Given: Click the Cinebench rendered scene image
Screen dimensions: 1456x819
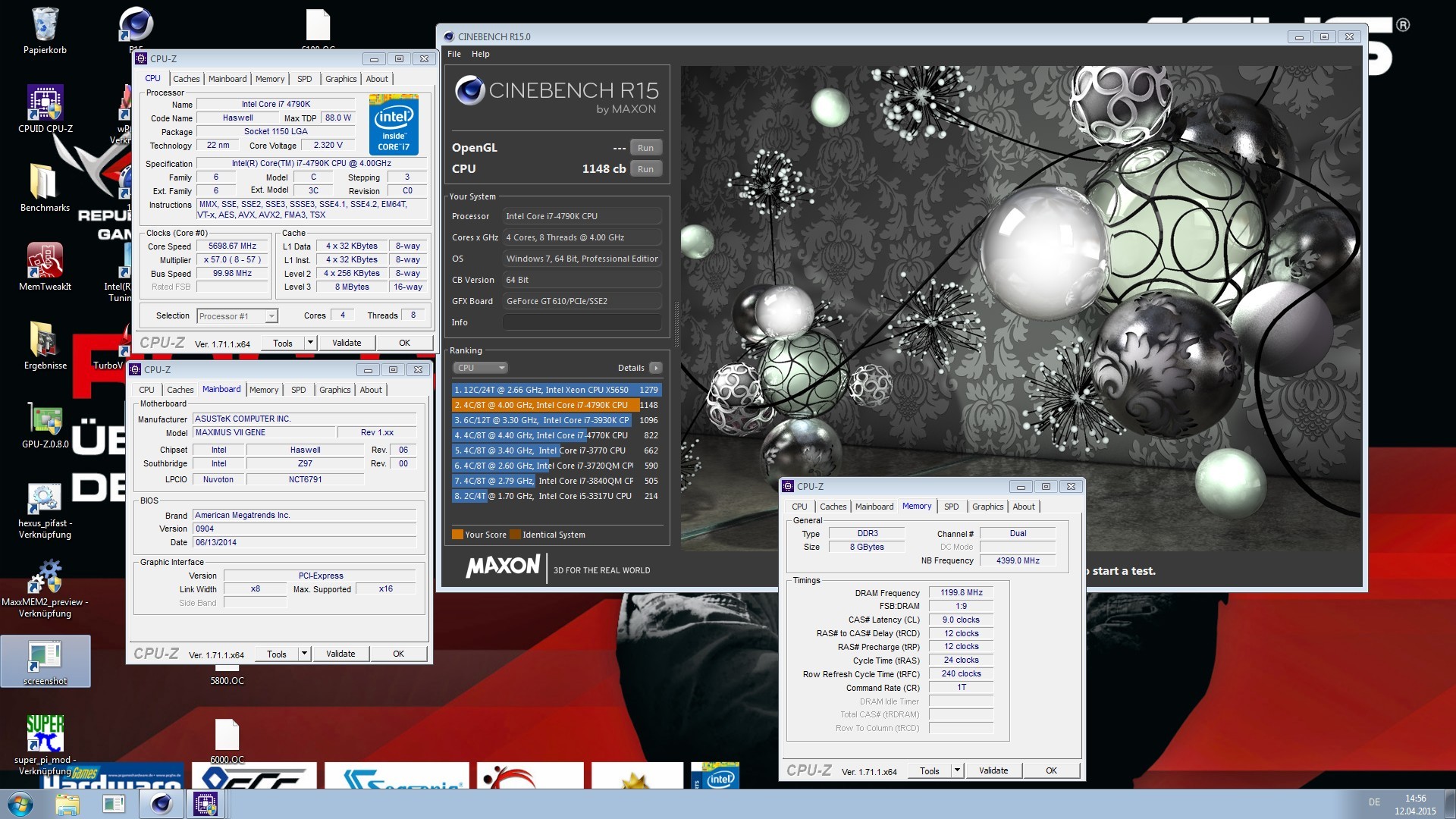Looking at the screenshot, I should click(x=1020, y=307).
